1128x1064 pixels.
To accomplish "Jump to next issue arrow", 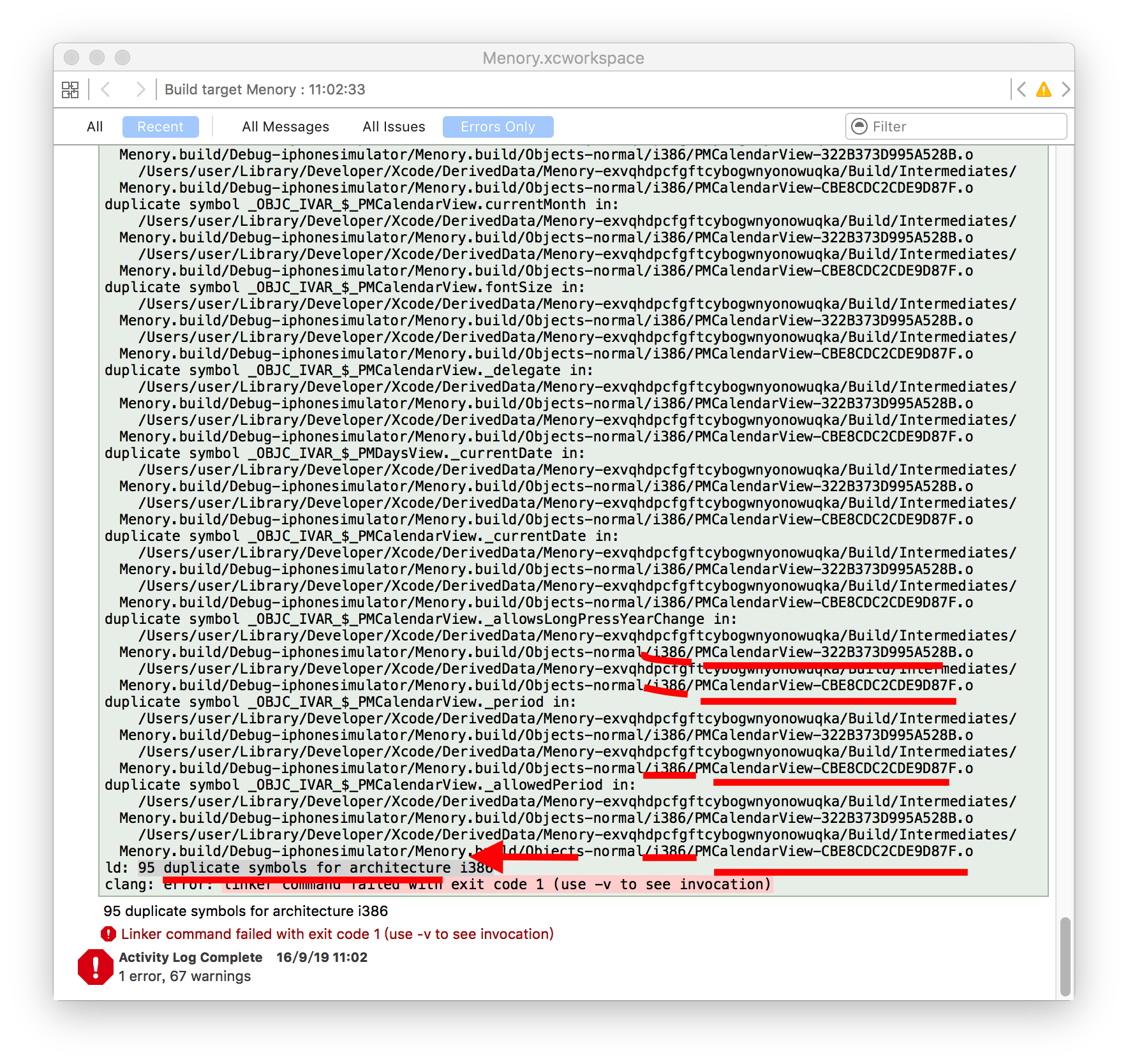I will pyautogui.click(x=1065, y=89).
